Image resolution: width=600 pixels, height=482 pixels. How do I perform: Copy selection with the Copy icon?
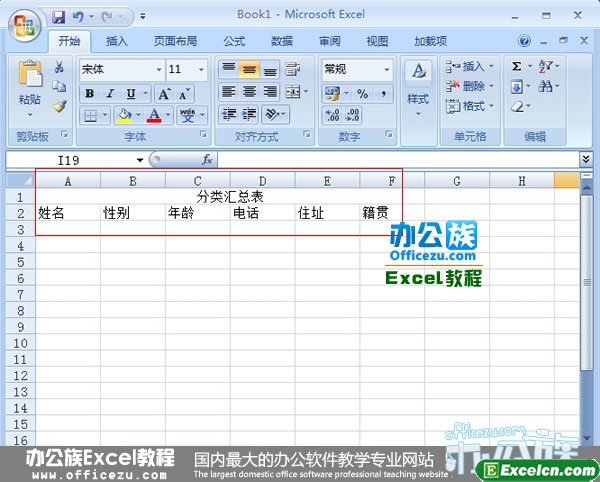point(59,86)
